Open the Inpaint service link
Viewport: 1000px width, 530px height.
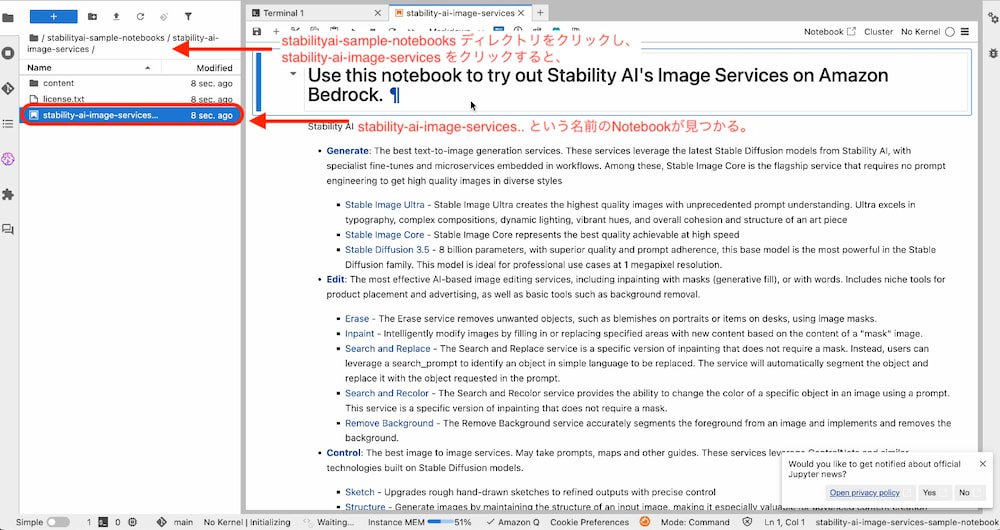click(360, 334)
